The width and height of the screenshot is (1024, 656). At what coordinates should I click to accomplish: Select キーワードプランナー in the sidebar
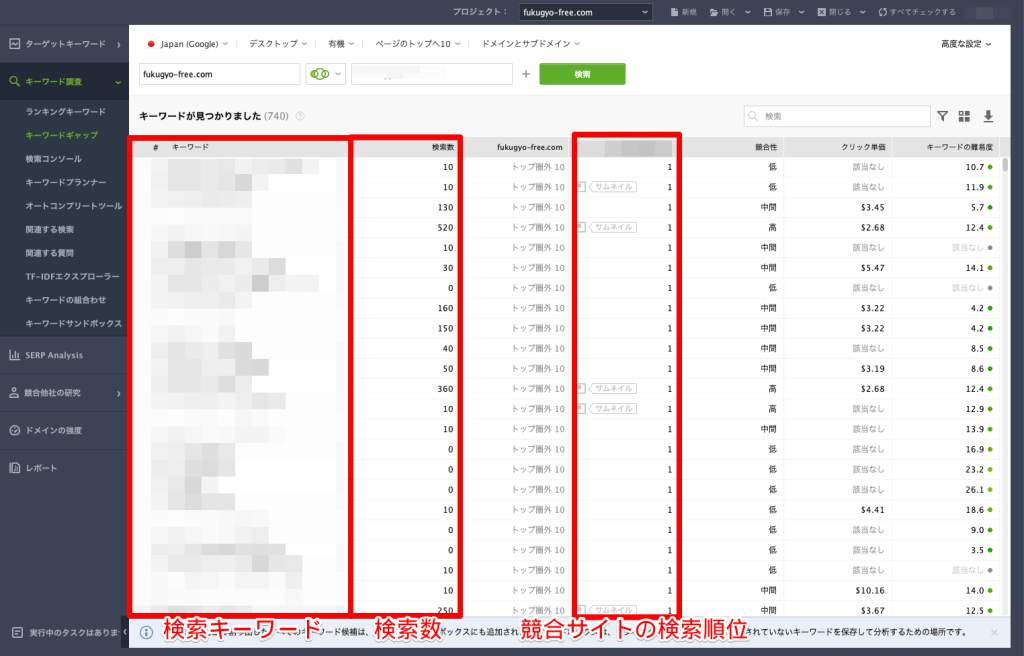[x=65, y=182]
